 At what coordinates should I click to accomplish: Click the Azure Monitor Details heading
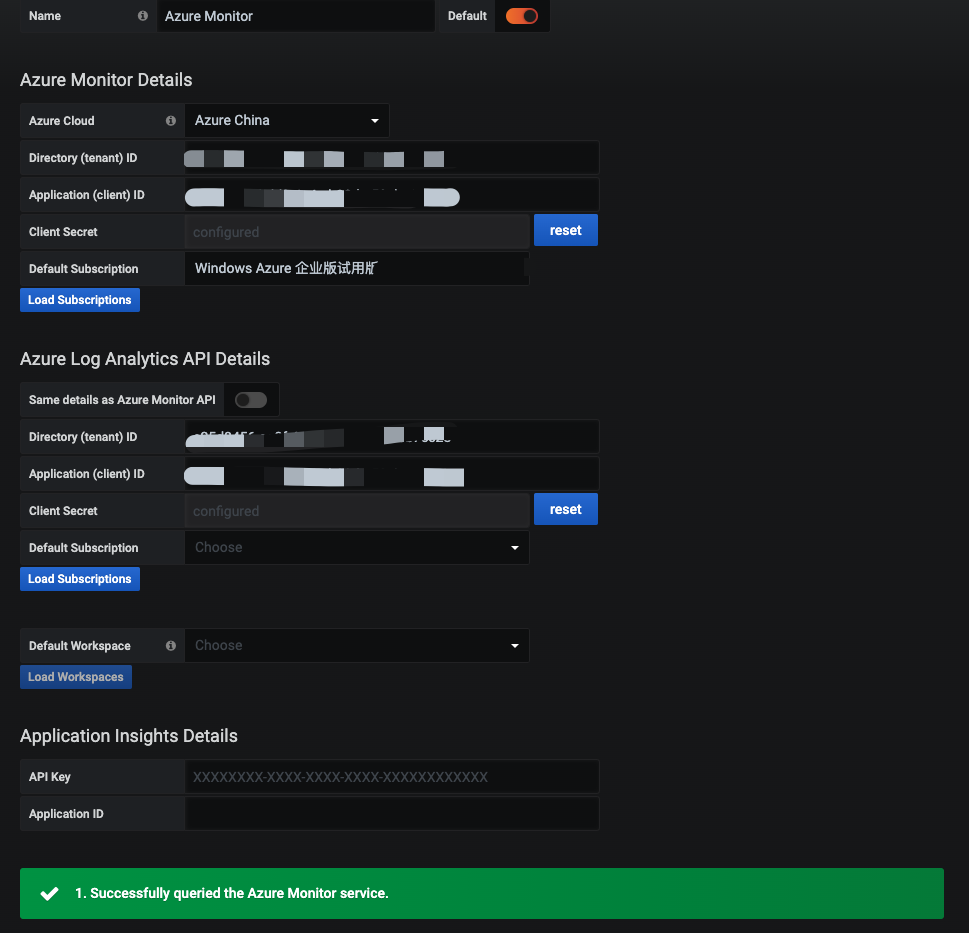106,80
